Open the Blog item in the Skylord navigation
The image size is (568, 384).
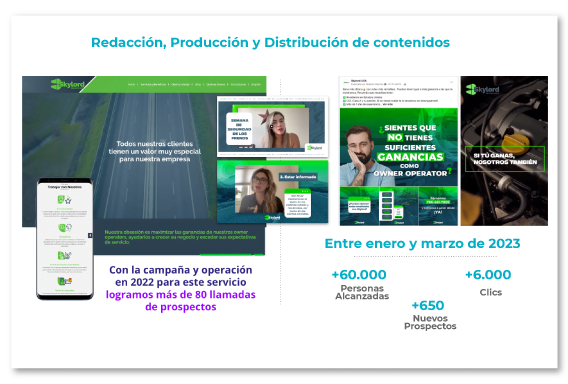[198, 84]
